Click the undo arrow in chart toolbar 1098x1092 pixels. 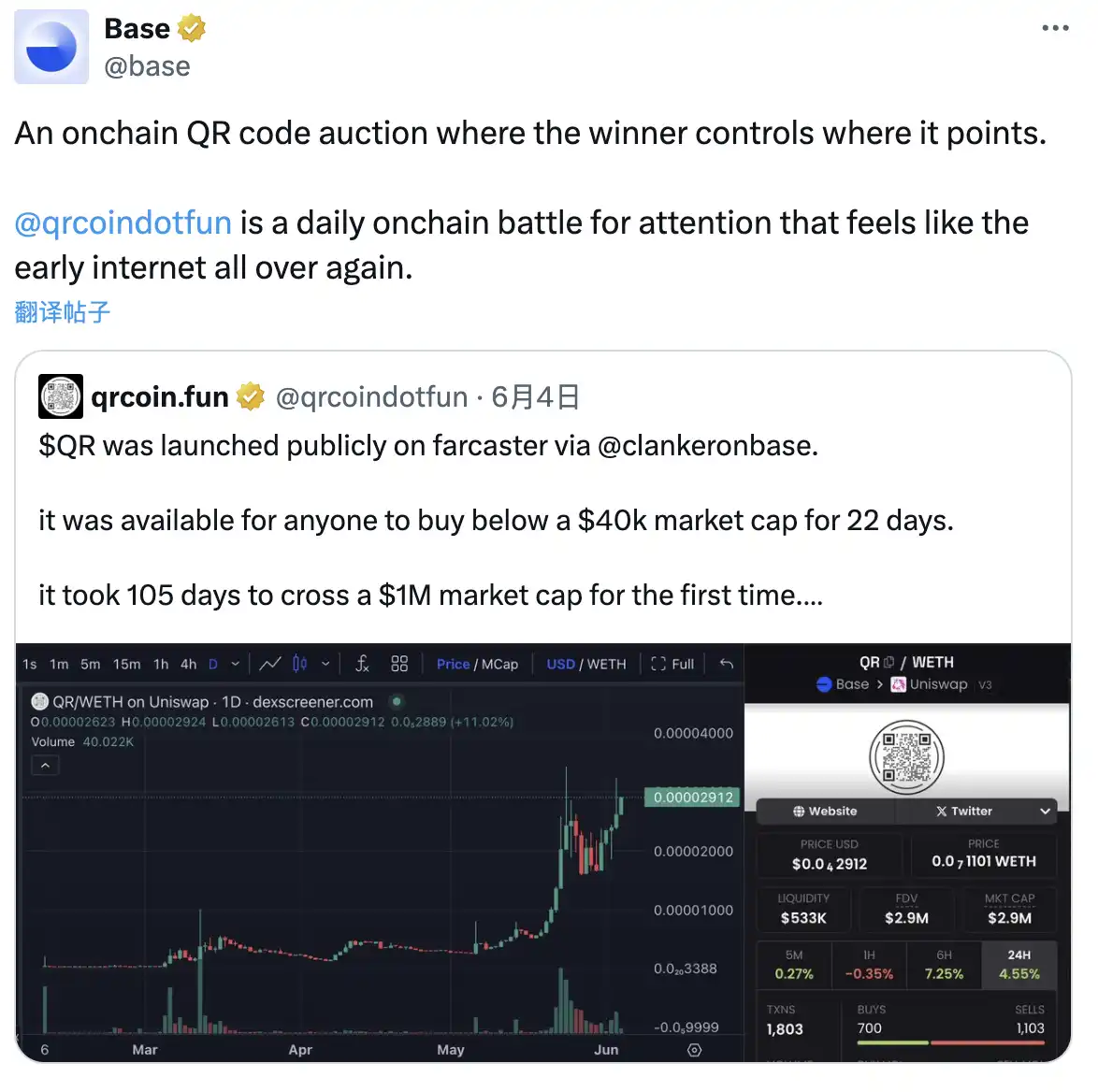tap(727, 664)
